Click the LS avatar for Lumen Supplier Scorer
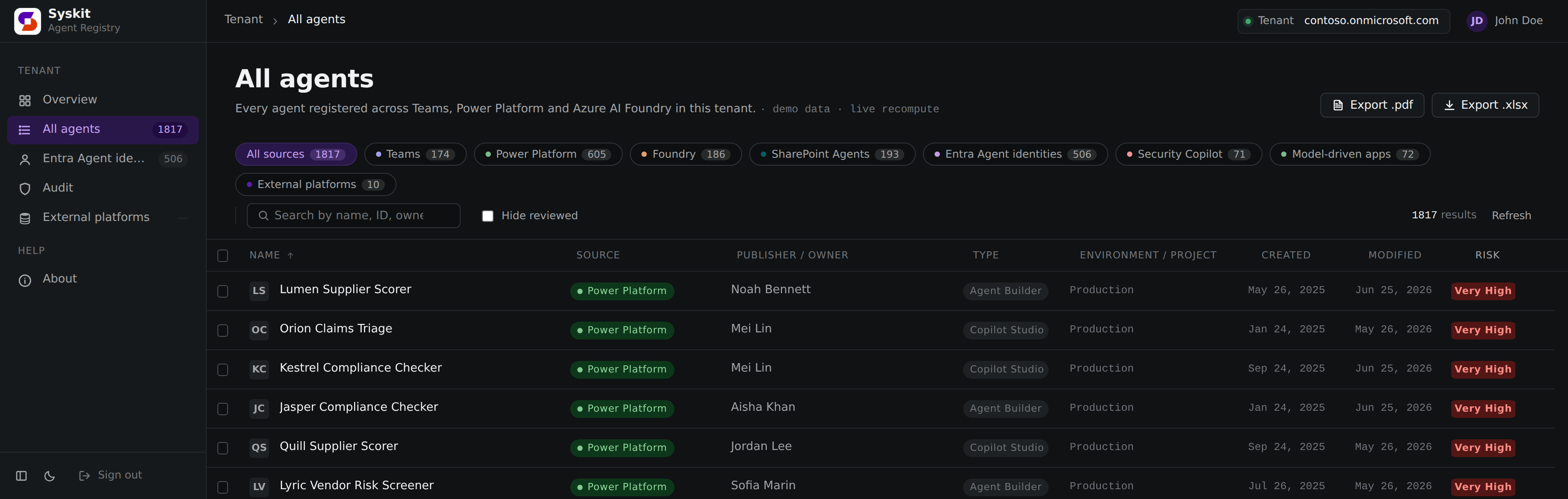This screenshot has width=1568, height=499. pyautogui.click(x=259, y=290)
